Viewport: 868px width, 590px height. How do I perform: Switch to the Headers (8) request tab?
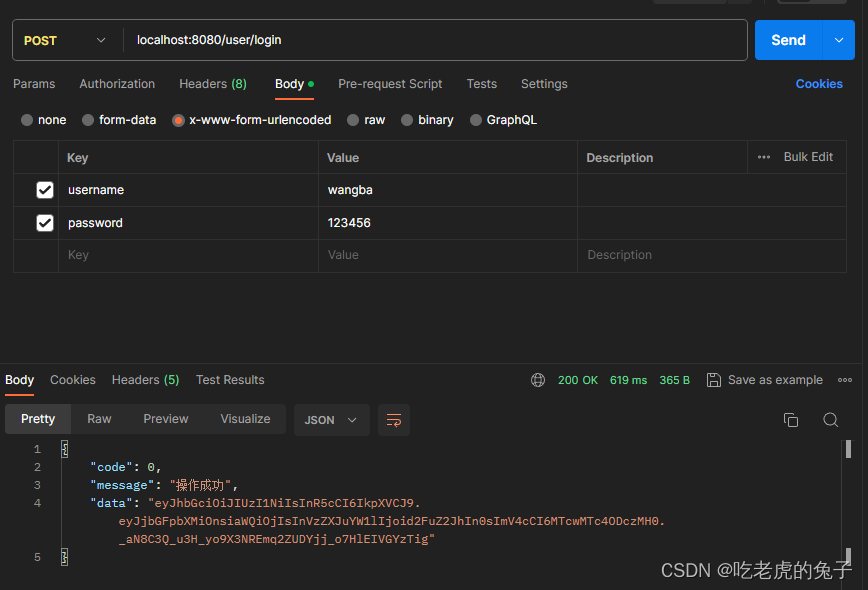(x=212, y=84)
